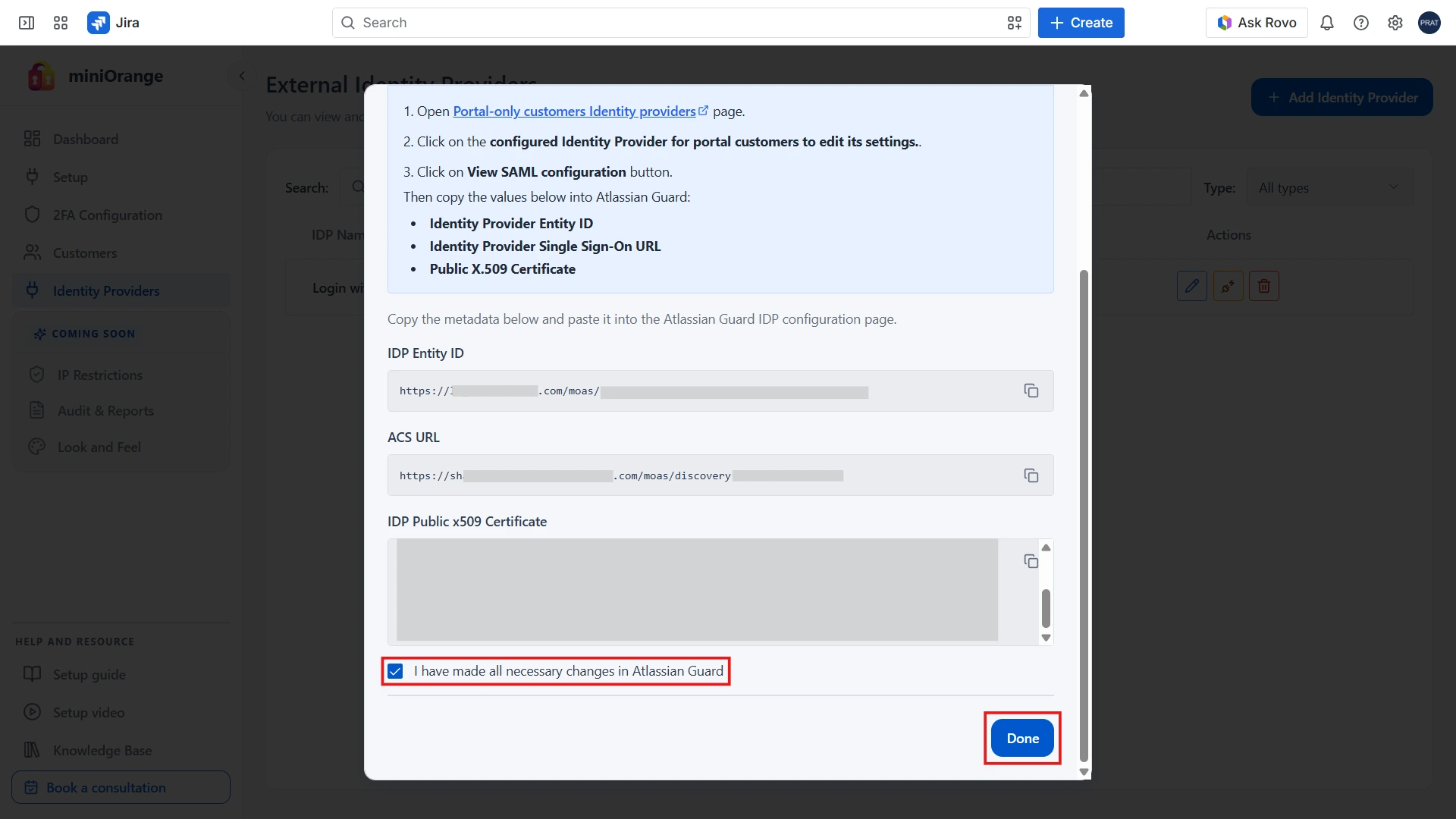Open 2FA Configuration menu item
The height and width of the screenshot is (819, 1456).
point(121,215)
